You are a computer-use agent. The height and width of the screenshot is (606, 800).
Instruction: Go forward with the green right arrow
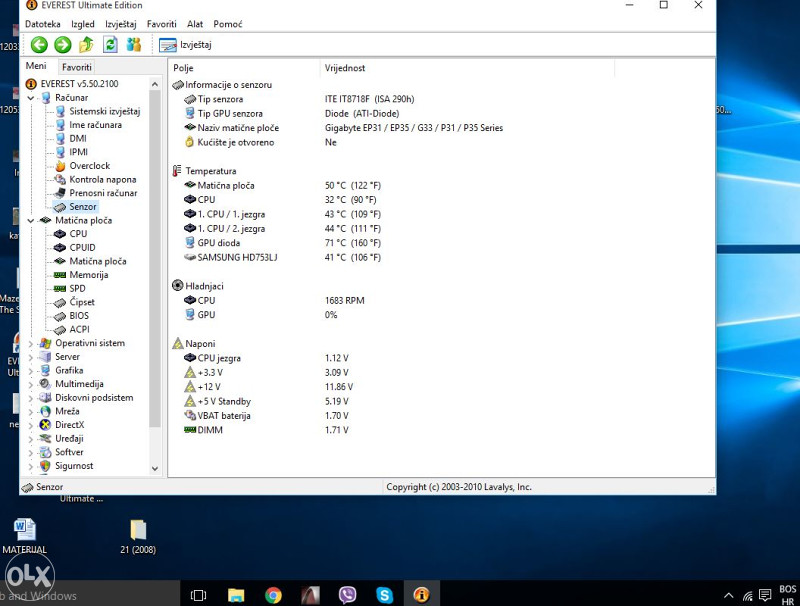[63, 45]
